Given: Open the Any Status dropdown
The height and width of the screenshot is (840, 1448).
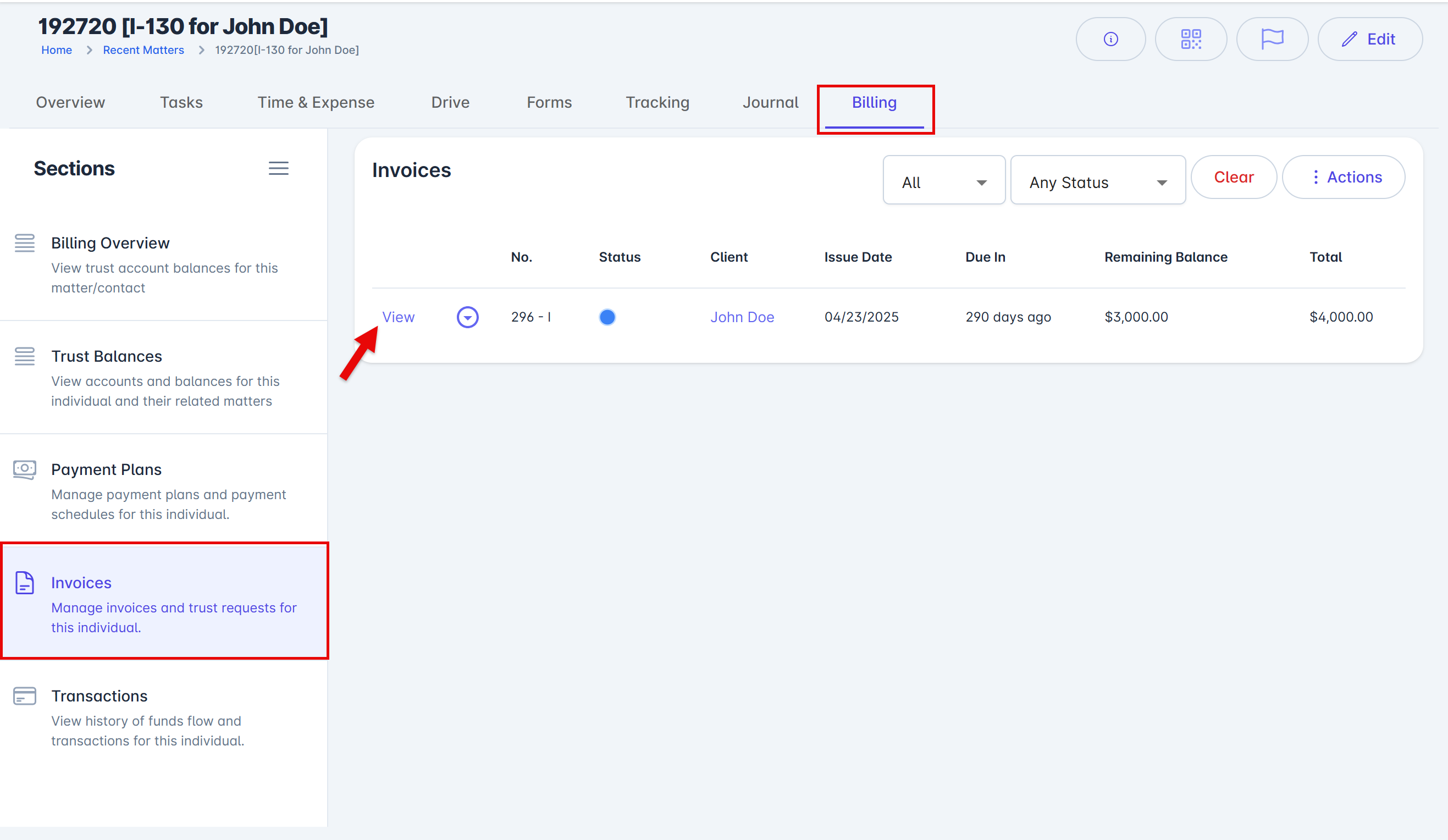Looking at the screenshot, I should tap(1097, 182).
